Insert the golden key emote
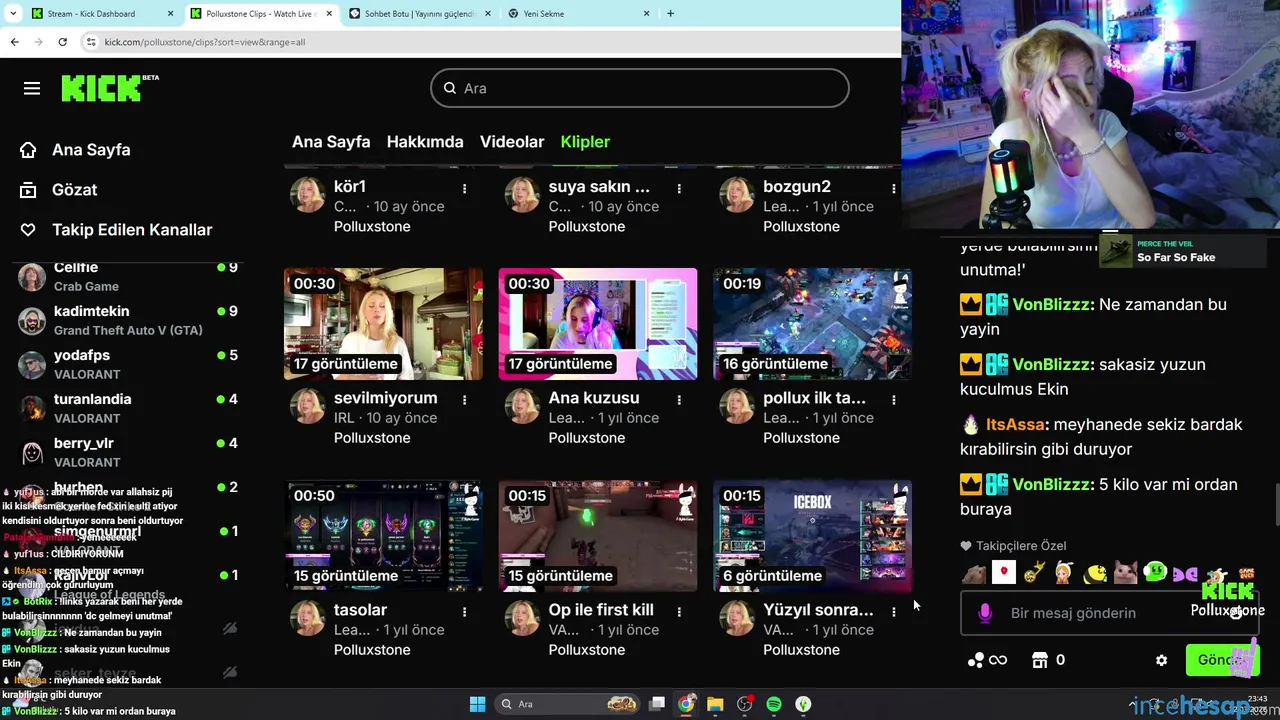This screenshot has width=1280, height=720. [1034, 574]
